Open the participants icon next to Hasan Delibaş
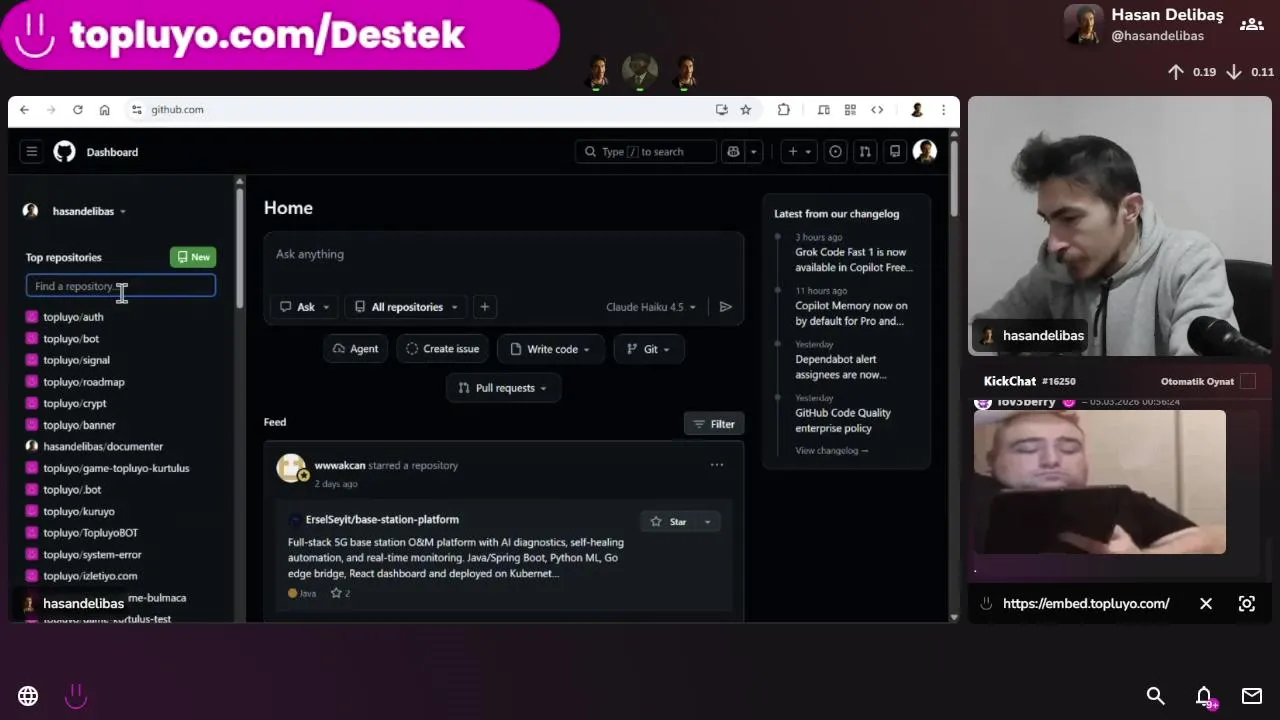 1251,24
